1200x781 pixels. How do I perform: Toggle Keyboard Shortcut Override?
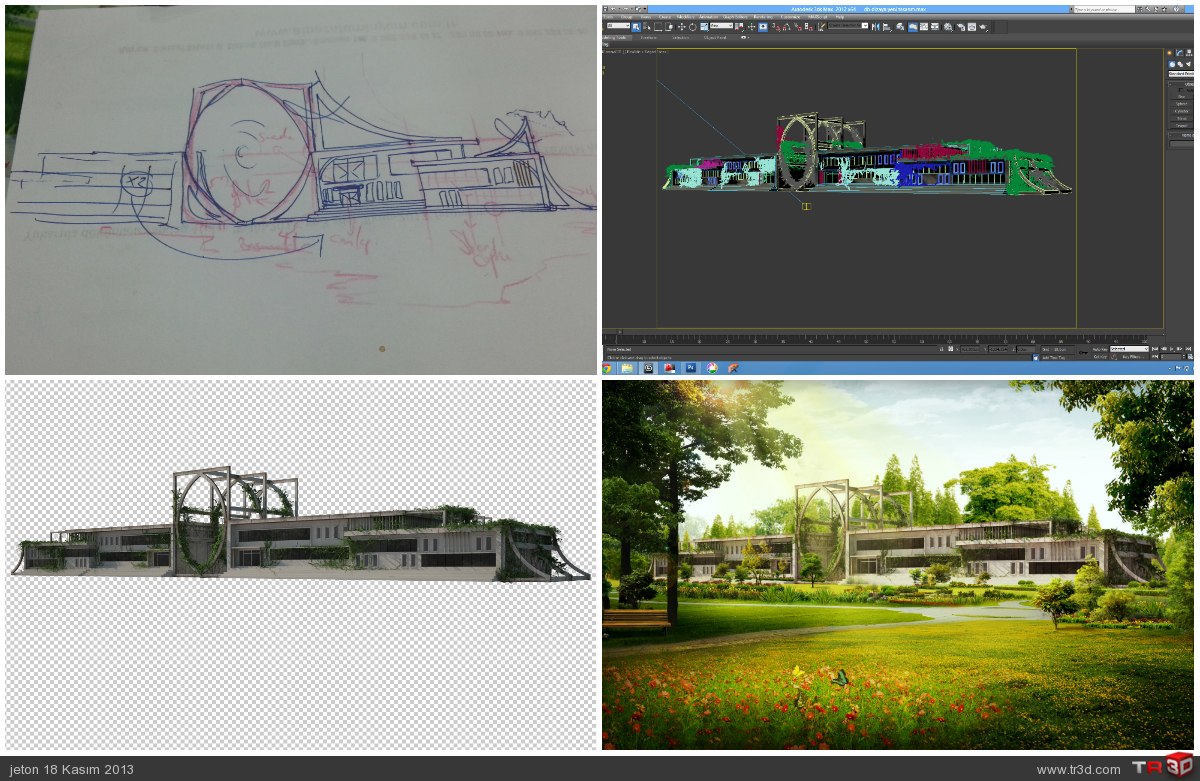[x=763, y=26]
